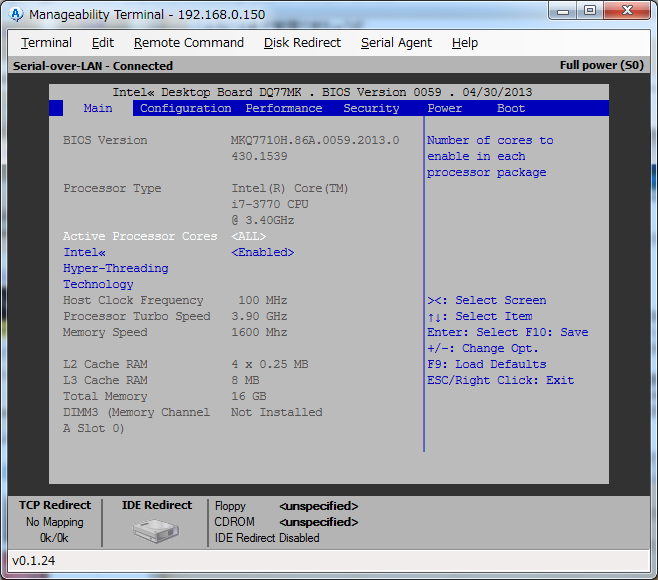Change Active Processor Cores <ALL> option
This screenshot has height=580, width=658.
(x=249, y=236)
